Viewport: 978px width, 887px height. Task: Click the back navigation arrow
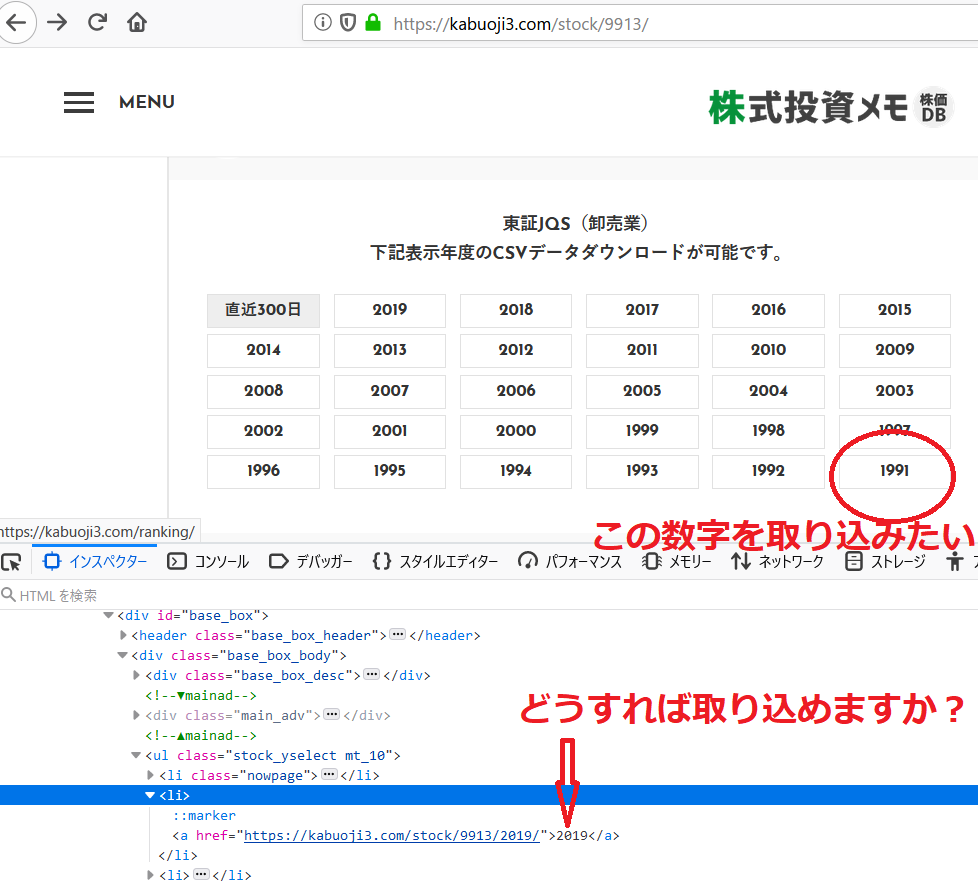[18, 22]
